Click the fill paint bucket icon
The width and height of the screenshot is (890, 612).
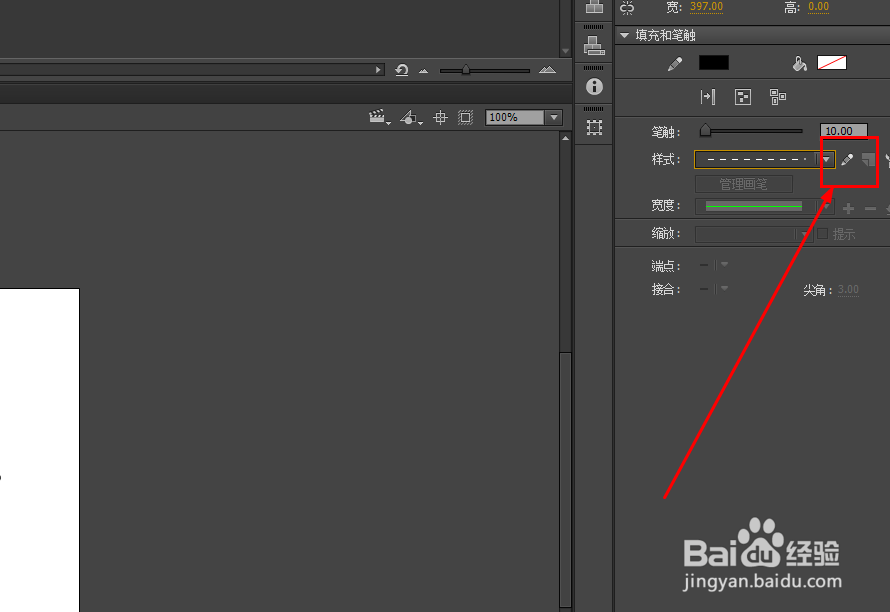pyautogui.click(x=799, y=64)
